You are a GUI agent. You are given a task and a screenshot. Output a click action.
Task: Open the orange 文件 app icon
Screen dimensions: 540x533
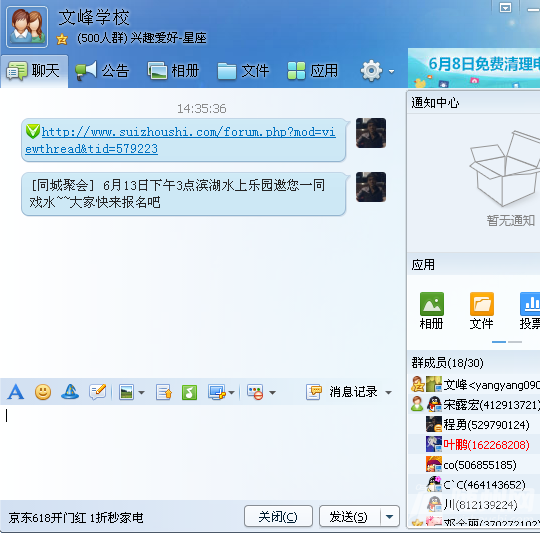(481, 311)
